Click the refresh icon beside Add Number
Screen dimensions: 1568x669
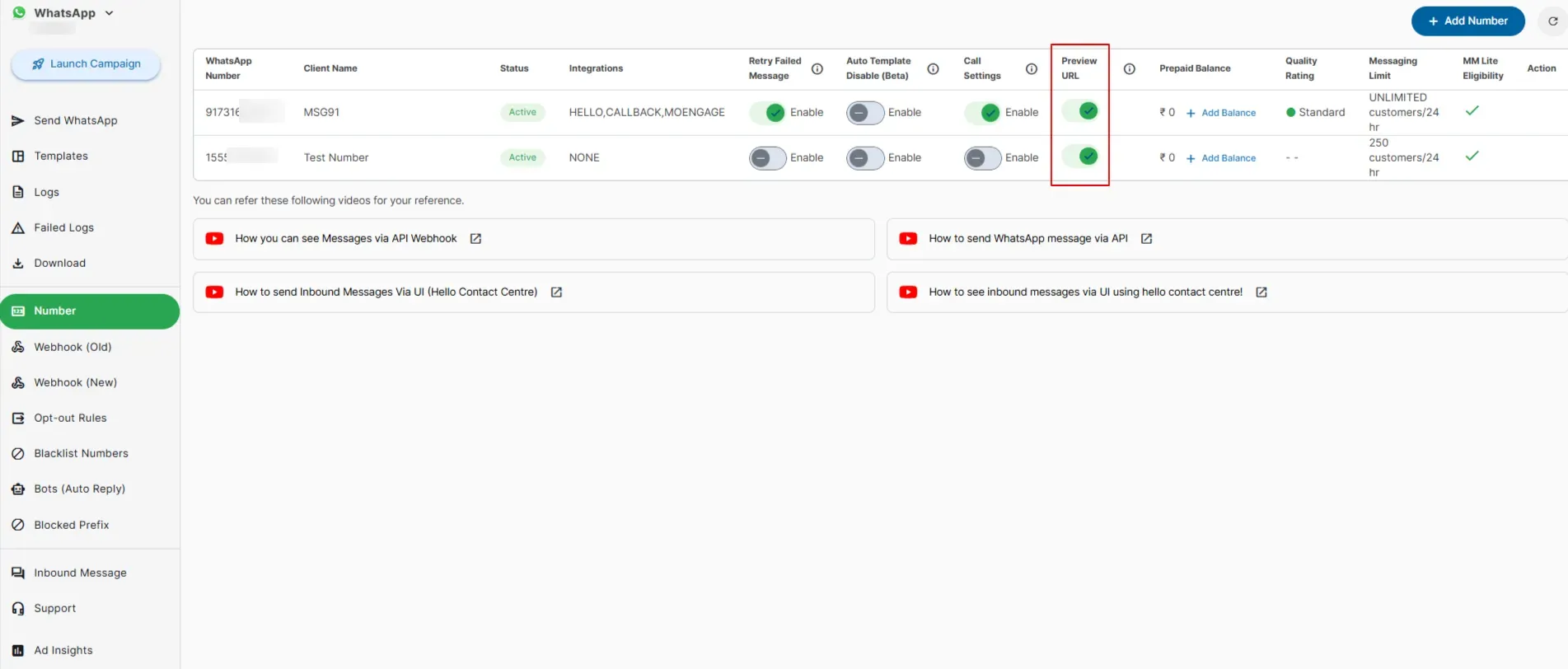[1552, 21]
